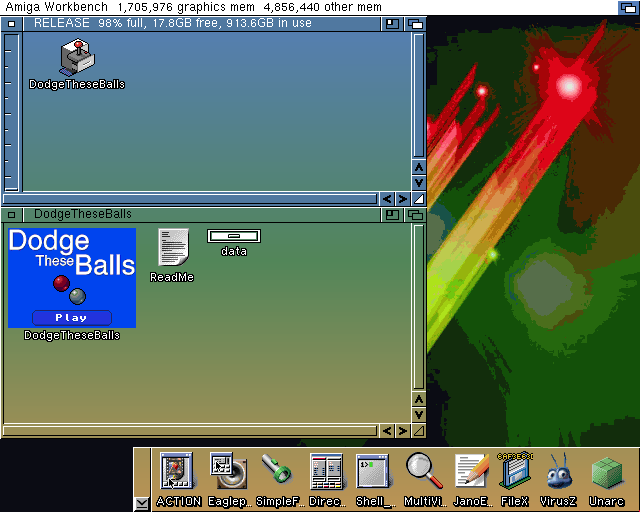640x512 pixels.
Task: Send lower DodgeTheseBalls window to back
Action: tap(415, 215)
